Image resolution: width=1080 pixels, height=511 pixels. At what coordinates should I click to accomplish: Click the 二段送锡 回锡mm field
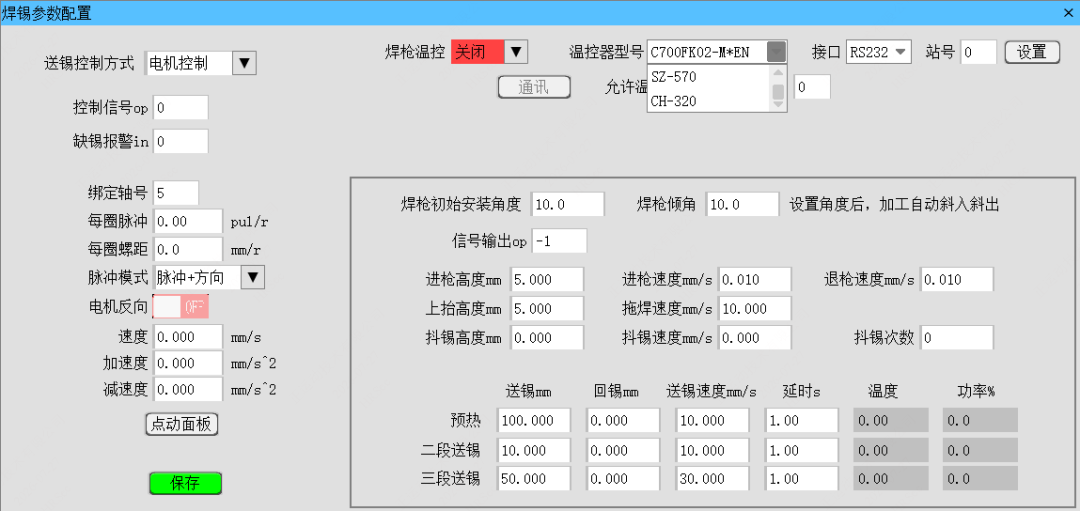point(623,450)
